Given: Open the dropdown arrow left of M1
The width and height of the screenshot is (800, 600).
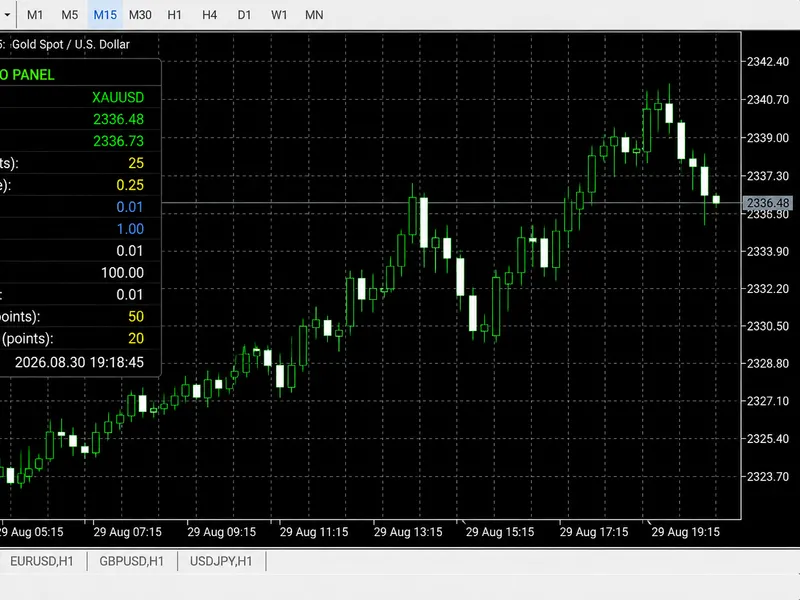Looking at the screenshot, I should [x=7, y=15].
